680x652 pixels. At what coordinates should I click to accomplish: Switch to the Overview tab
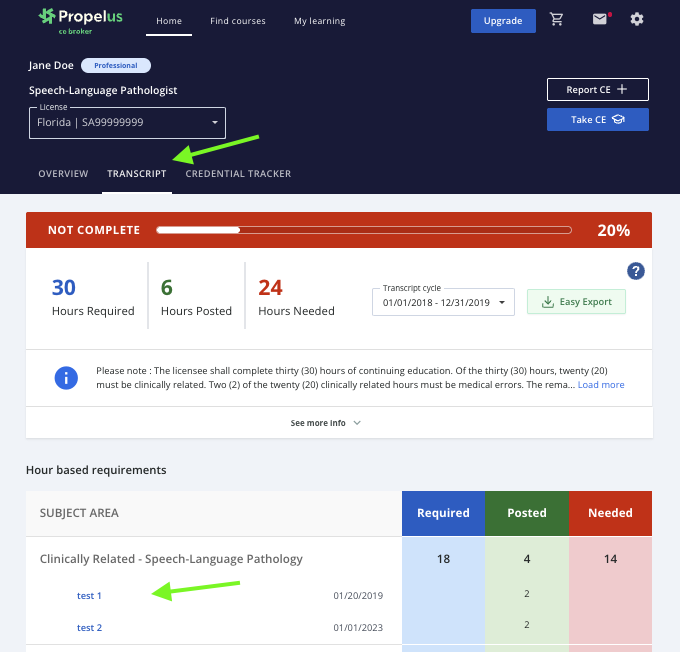pos(63,174)
